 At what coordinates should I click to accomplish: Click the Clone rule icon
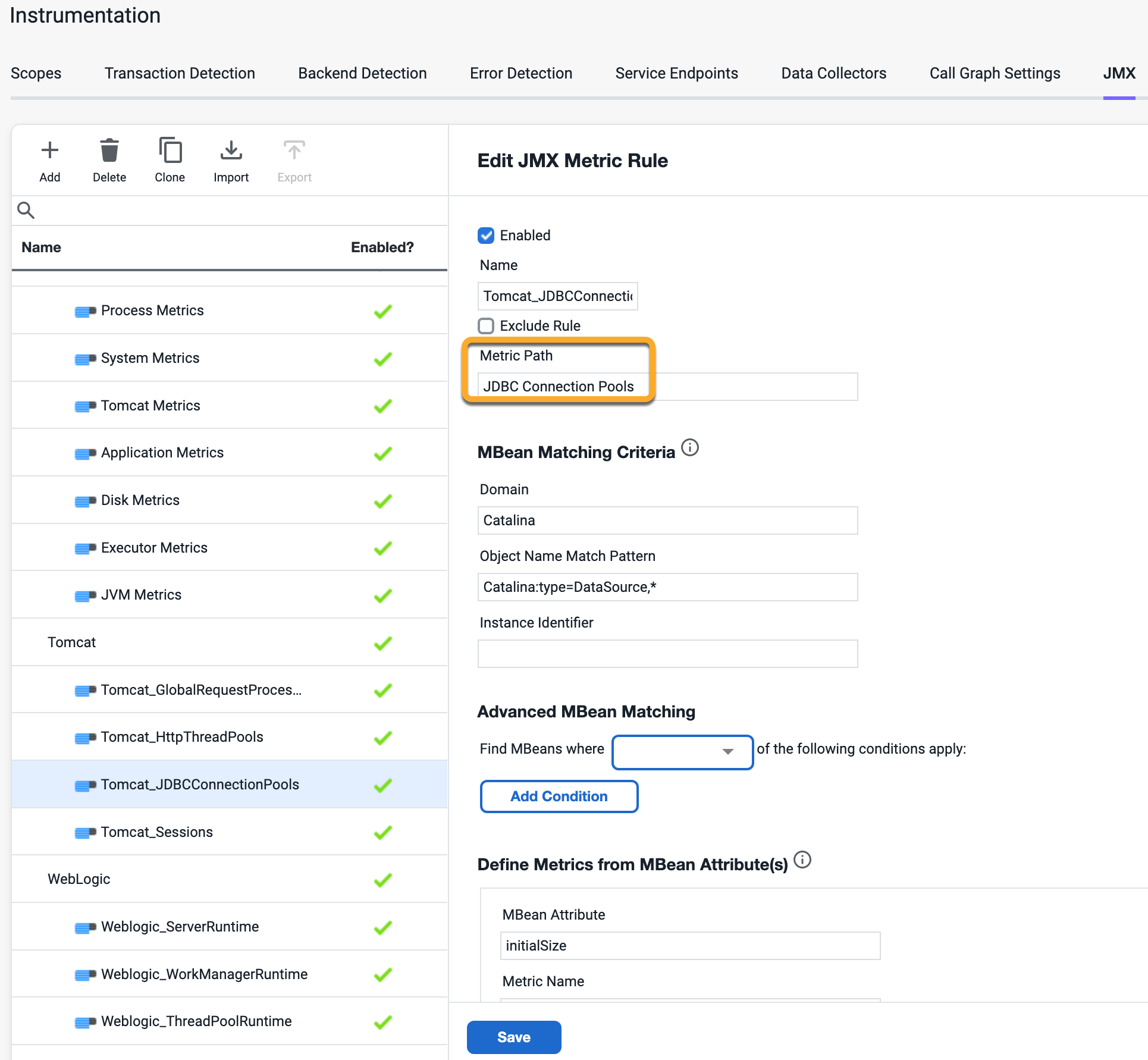point(170,150)
